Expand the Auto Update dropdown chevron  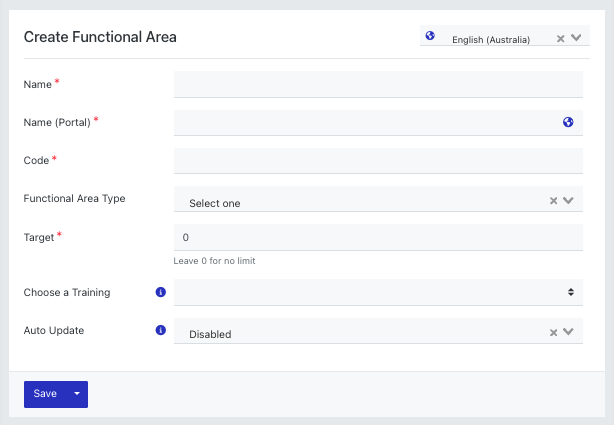(568, 332)
